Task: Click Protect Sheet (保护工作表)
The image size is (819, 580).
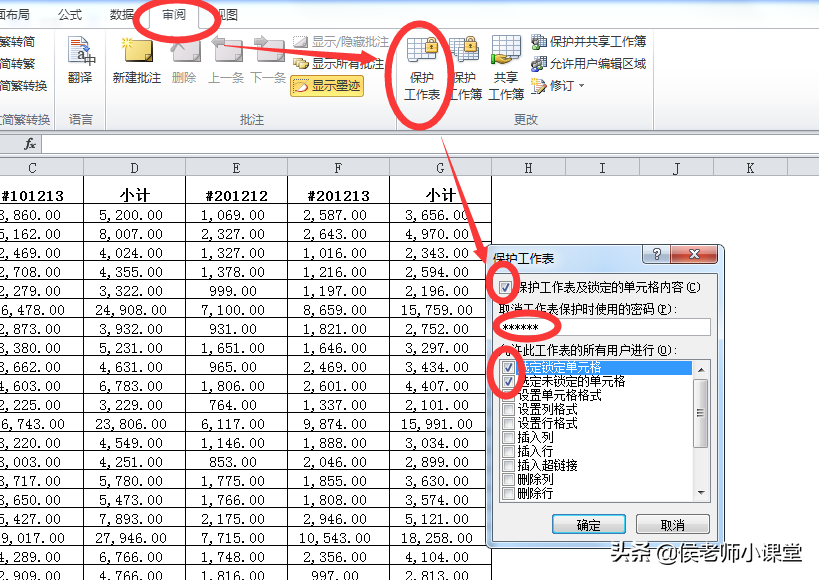Action: 422,68
